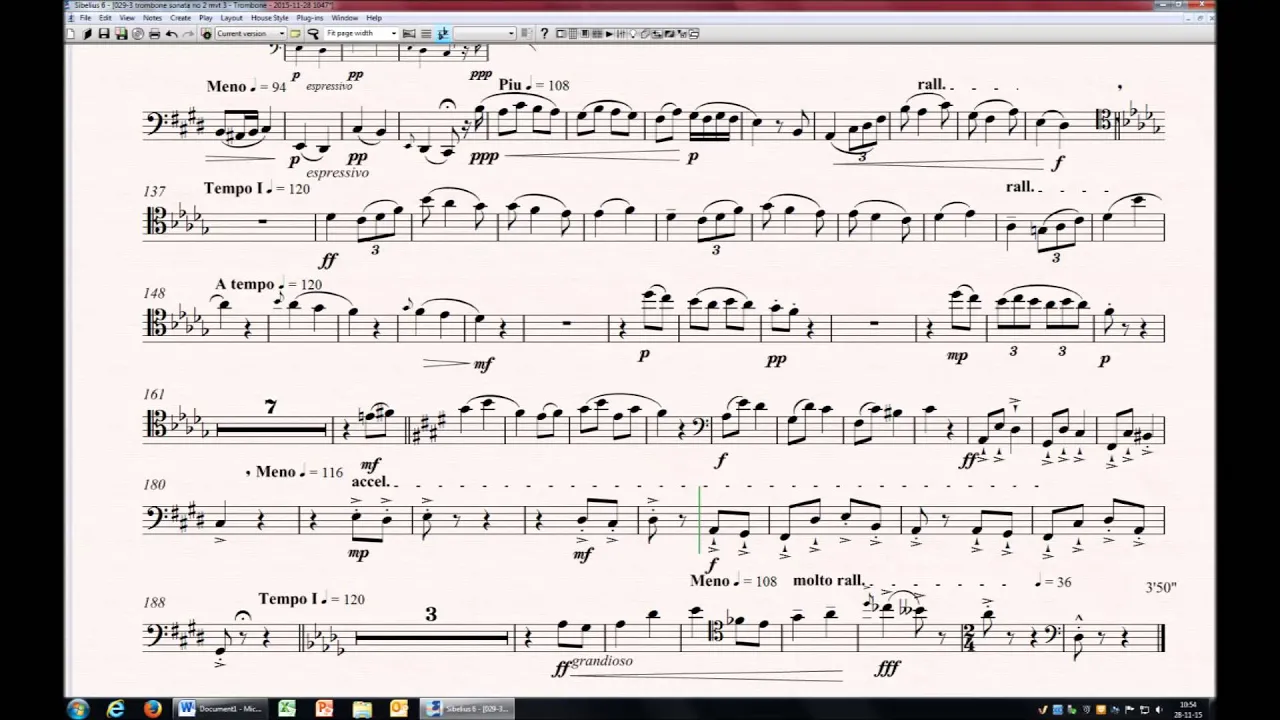
Task: Toggle the Focus on Staves icon
Action: coord(426,33)
